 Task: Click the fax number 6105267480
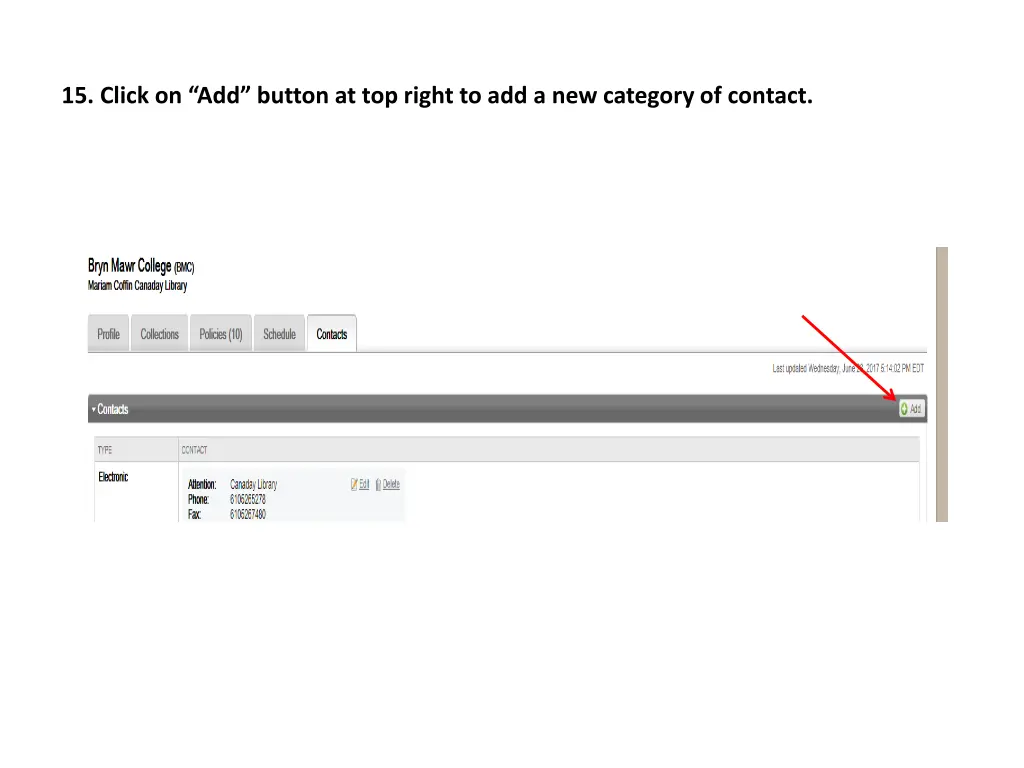[248, 515]
